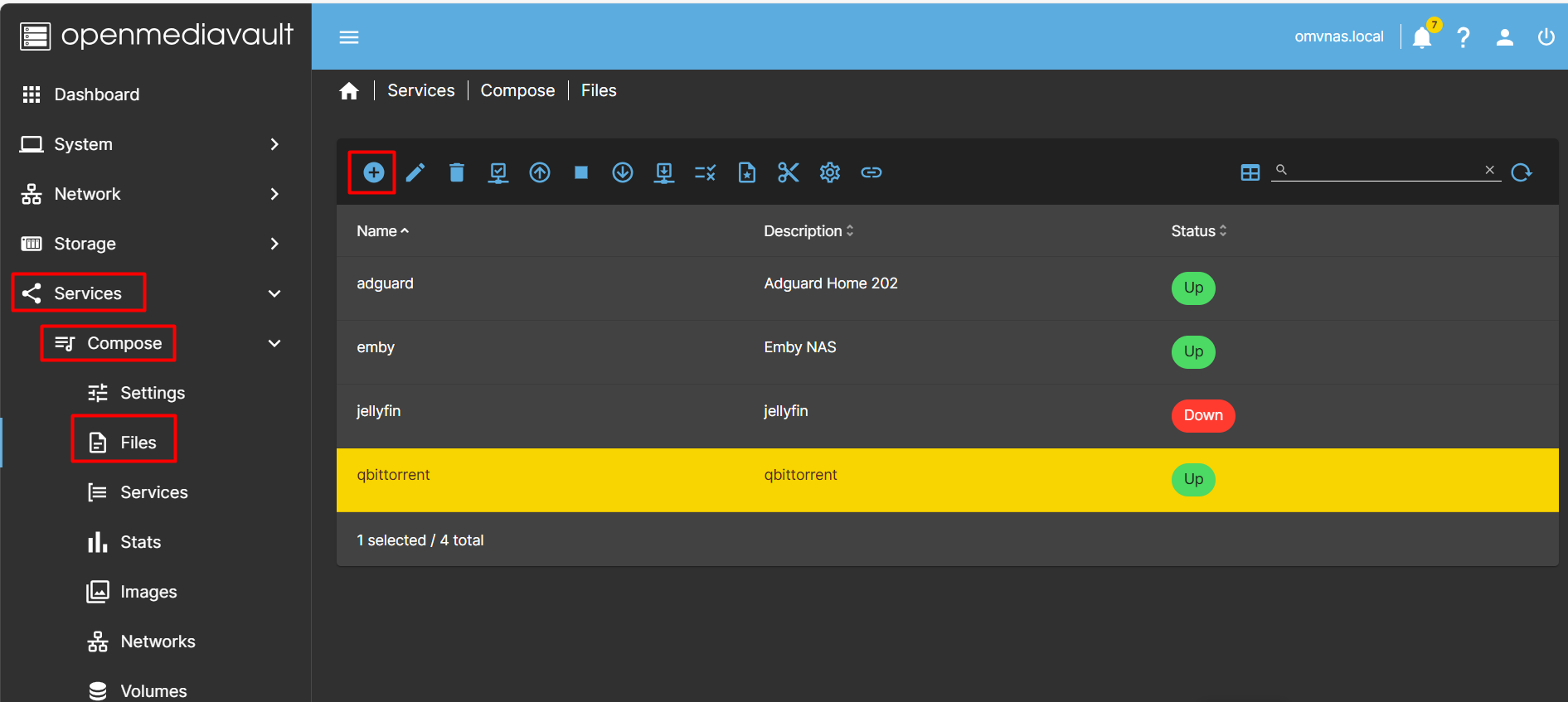Open Compose Settings in sidebar
1568x702 pixels.
tap(156, 393)
